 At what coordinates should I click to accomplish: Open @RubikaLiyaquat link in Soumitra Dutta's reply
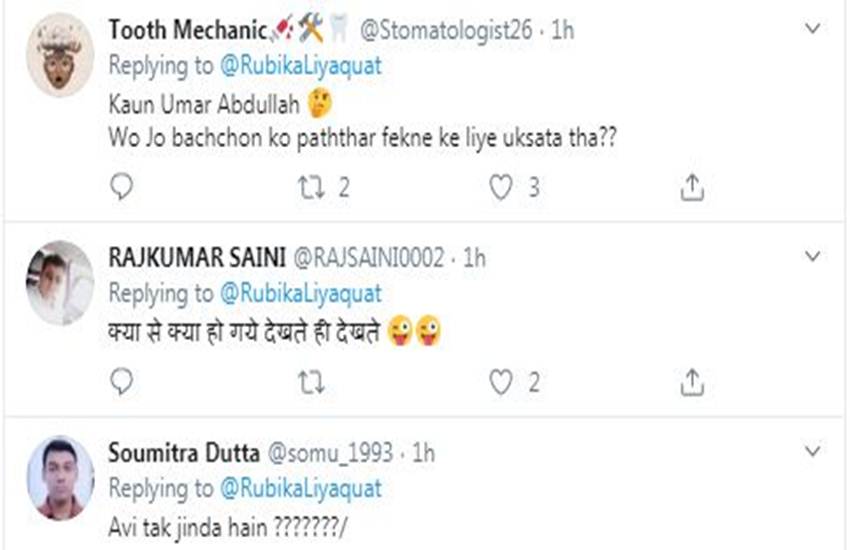[299, 489]
